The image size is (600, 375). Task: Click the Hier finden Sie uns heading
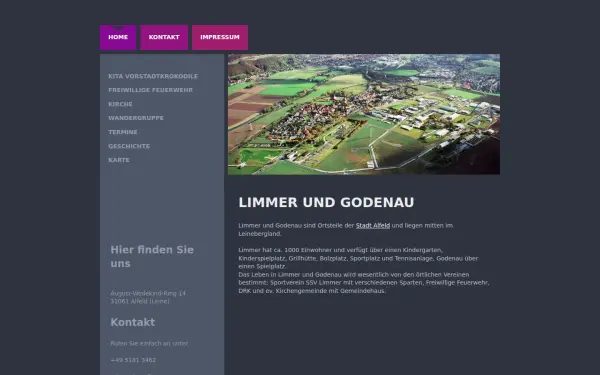click(x=152, y=256)
